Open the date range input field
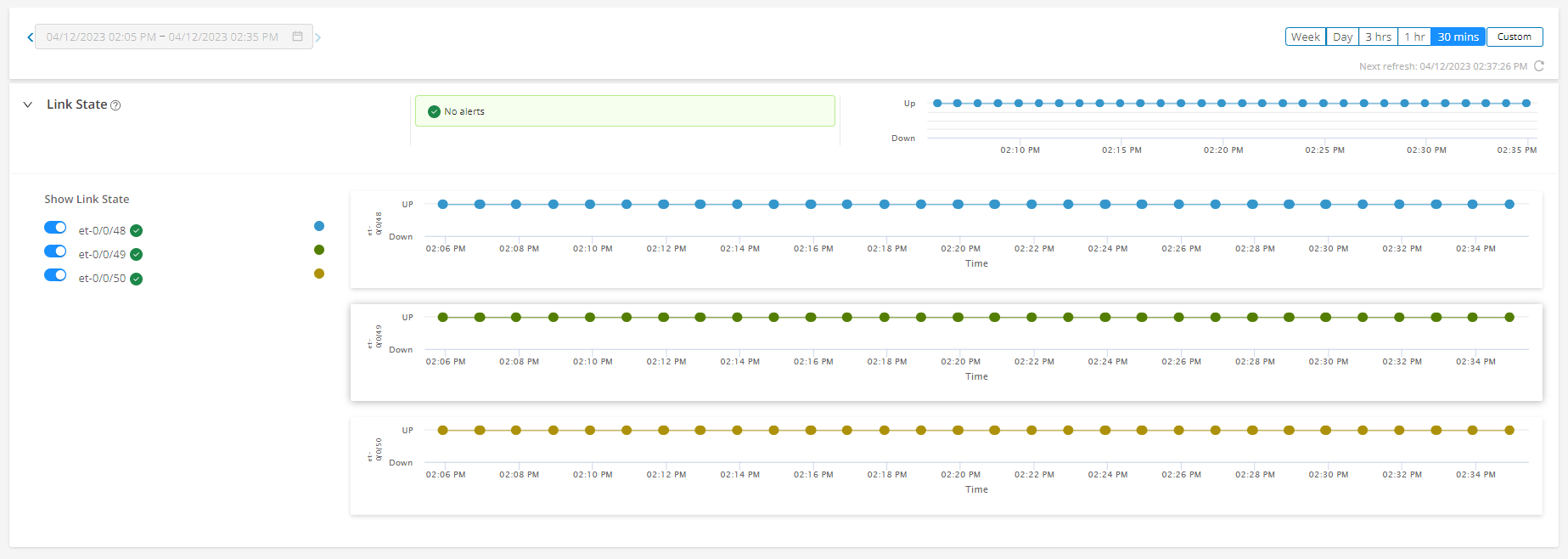Viewport: 1568px width, 559px height. (162, 37)
